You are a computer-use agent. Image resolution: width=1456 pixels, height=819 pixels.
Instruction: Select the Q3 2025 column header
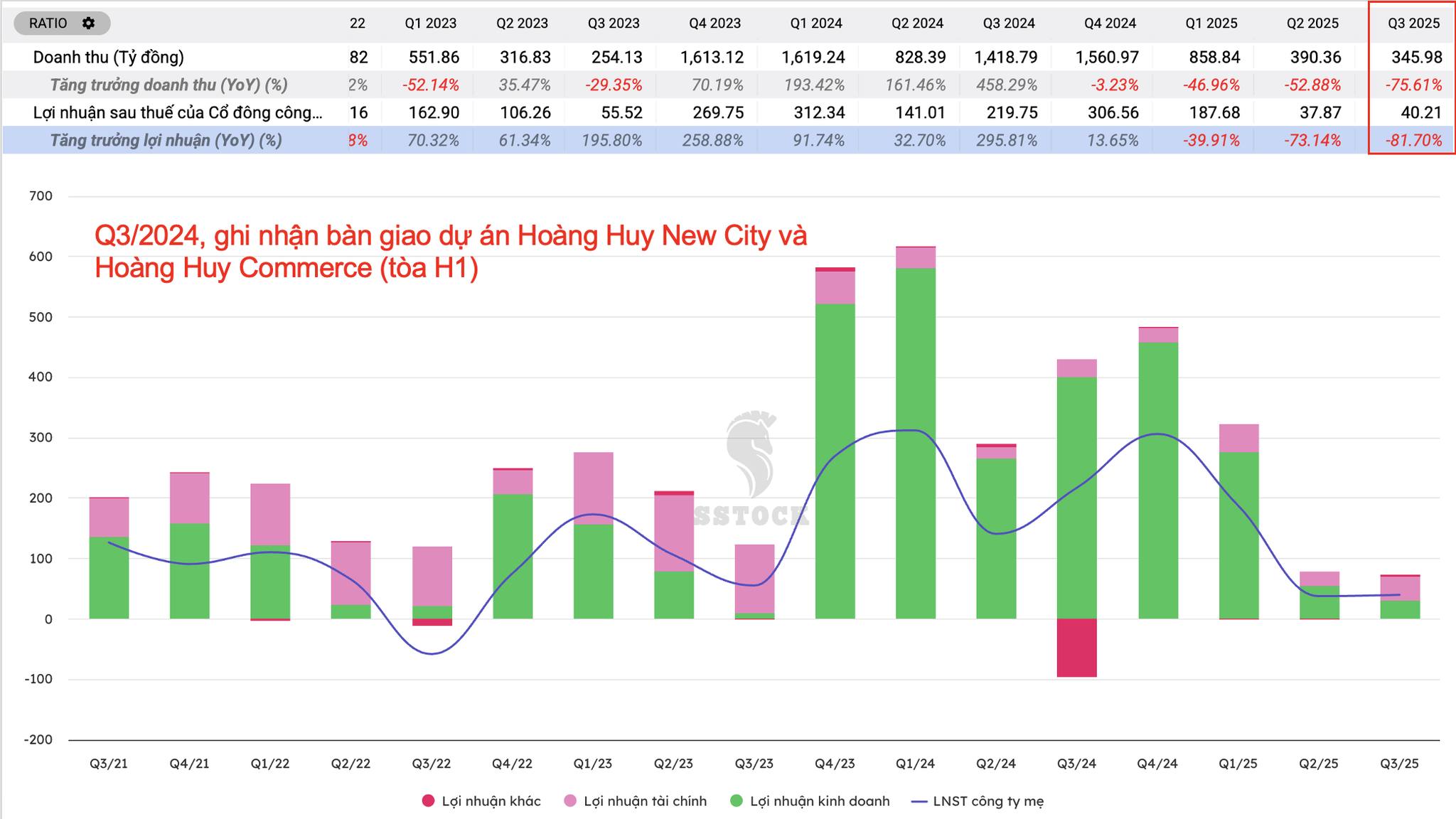tap(1413, 23)
